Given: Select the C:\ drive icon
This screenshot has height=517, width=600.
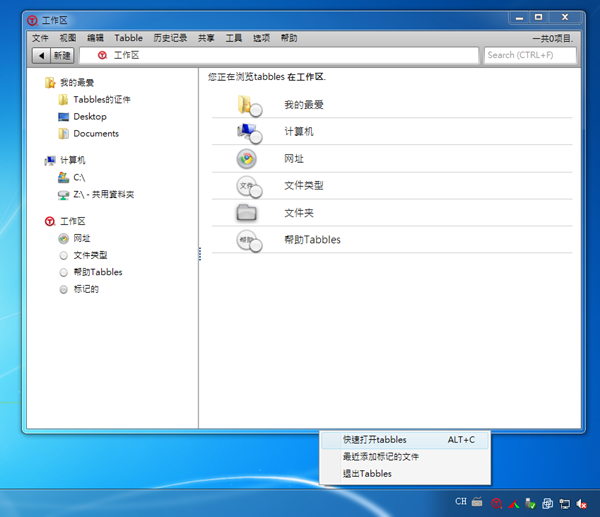Looking at the screenshot, I should (x=63, y=177).
